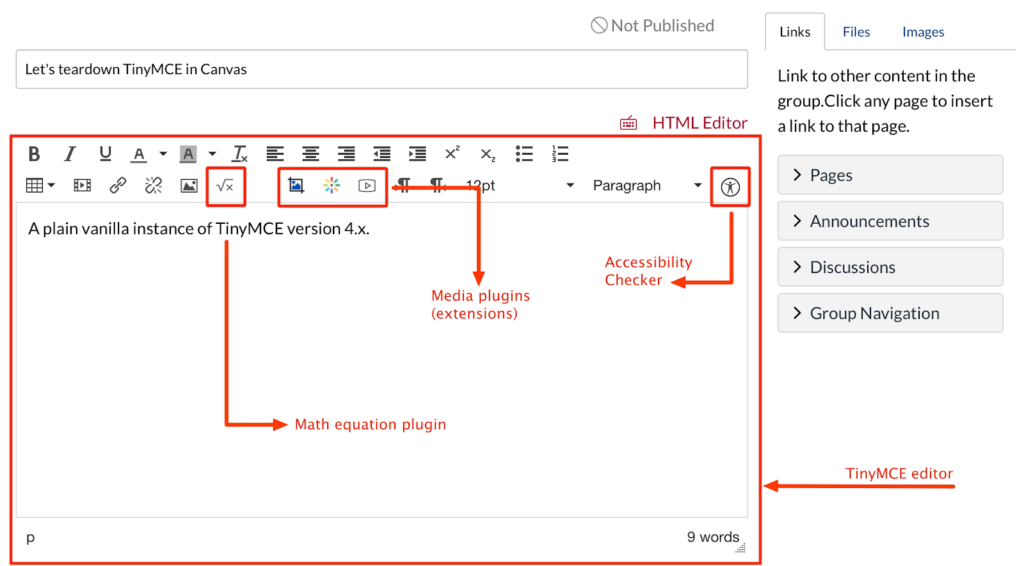Align text right
This screenshot has height=566, width=1024.
346,154
